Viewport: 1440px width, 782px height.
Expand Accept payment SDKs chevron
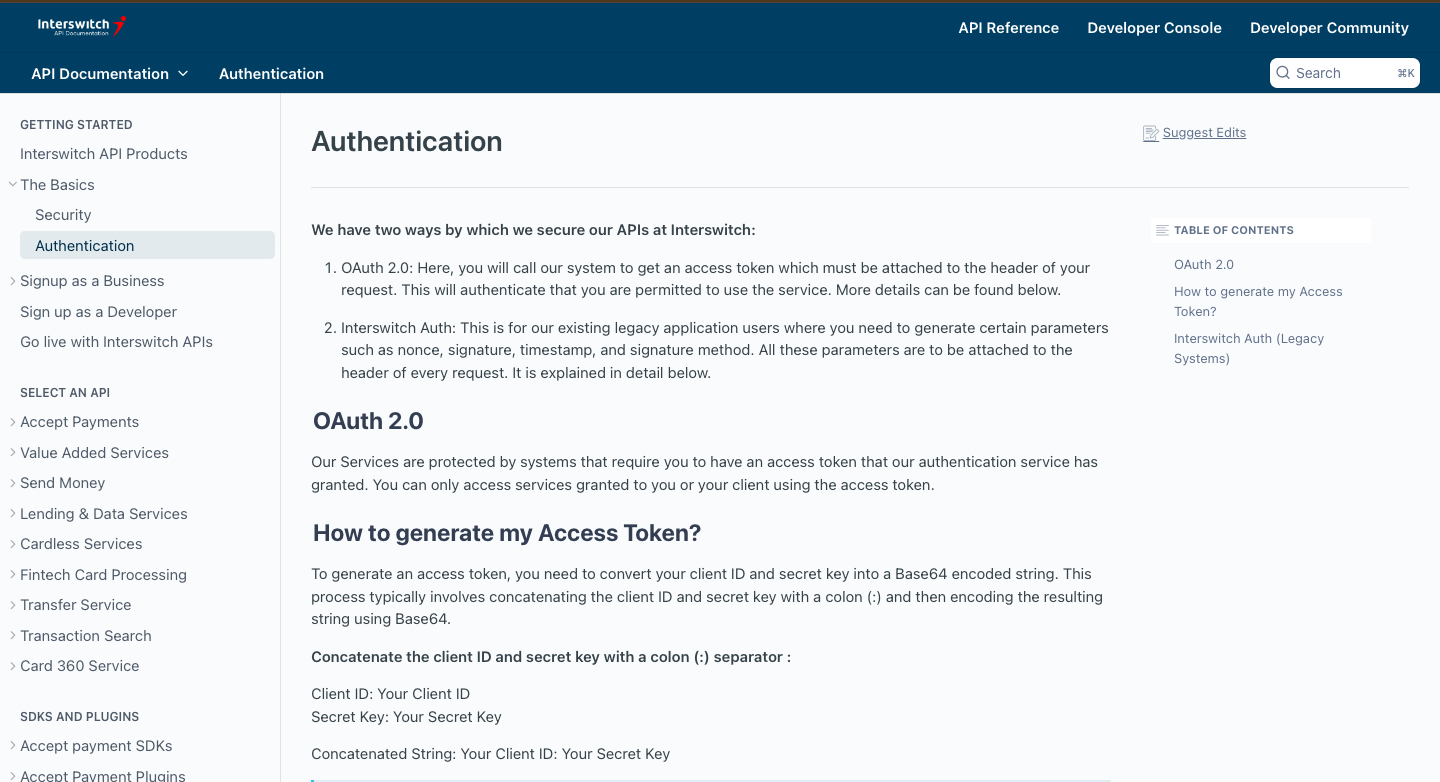click(x=12, y=746)
